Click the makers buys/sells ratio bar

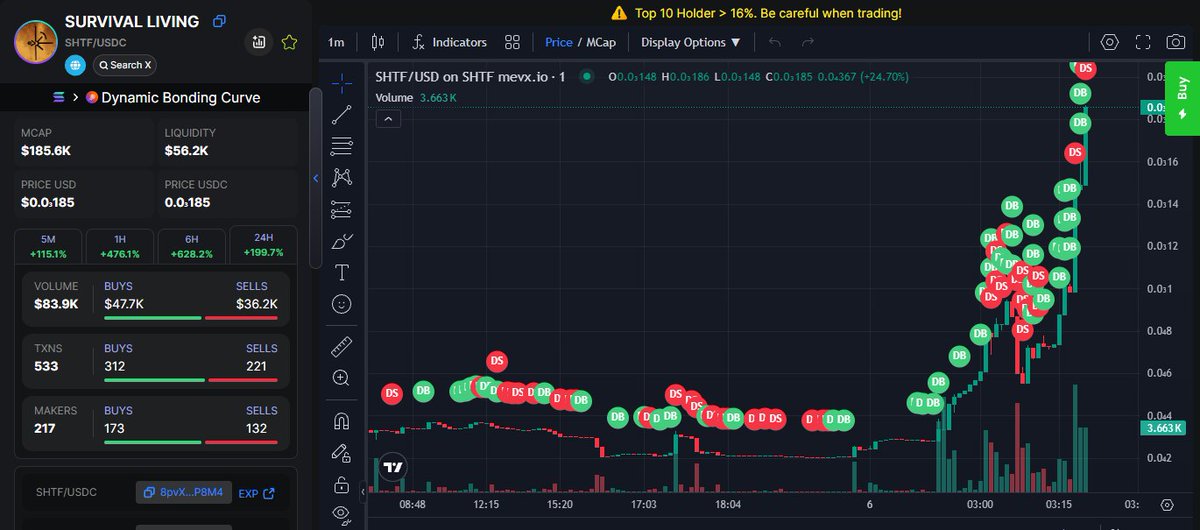[191, 442]
